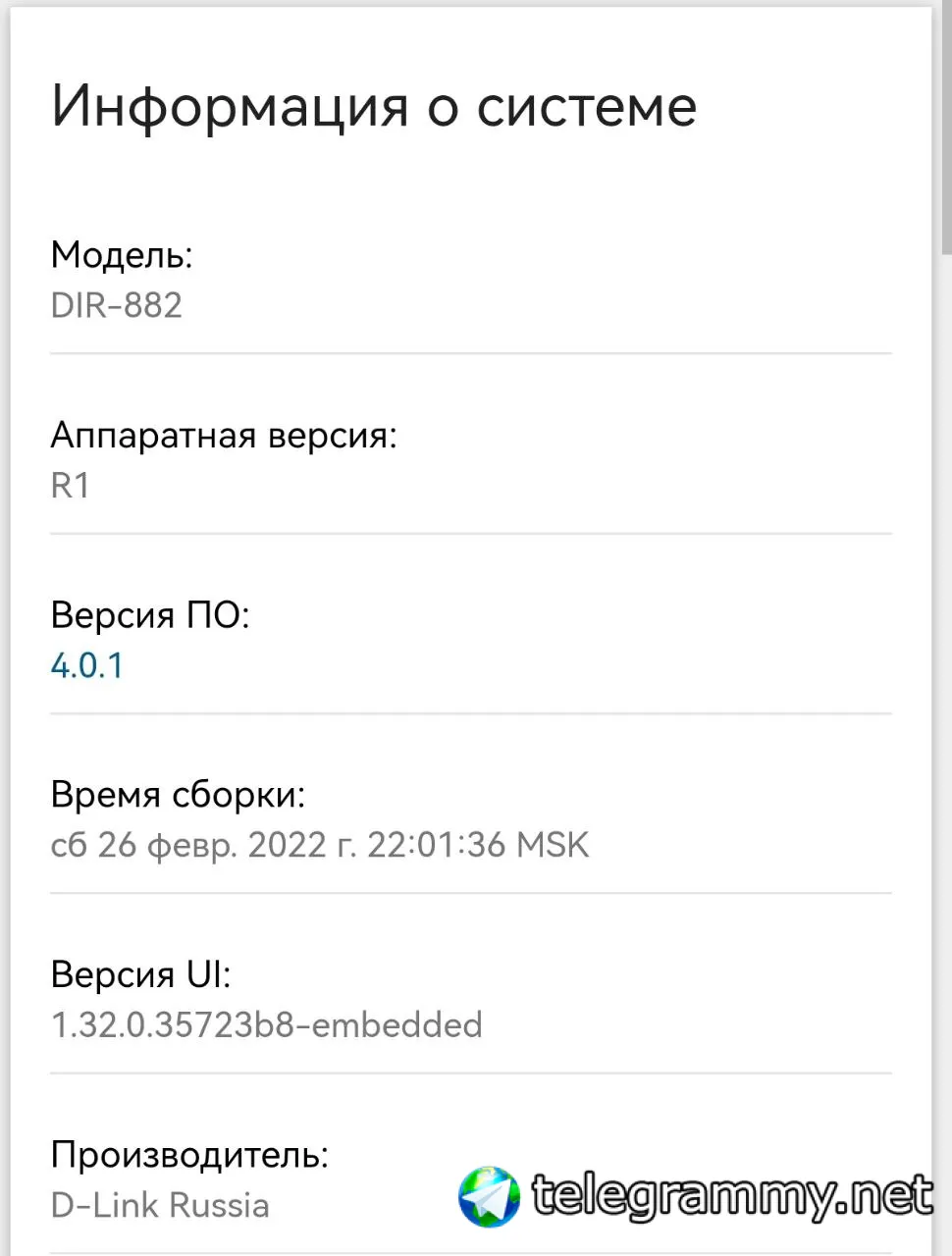Click the Версия UI: label
The width and height of the screenshot is (952, 1256).
(x=141, y=974)
